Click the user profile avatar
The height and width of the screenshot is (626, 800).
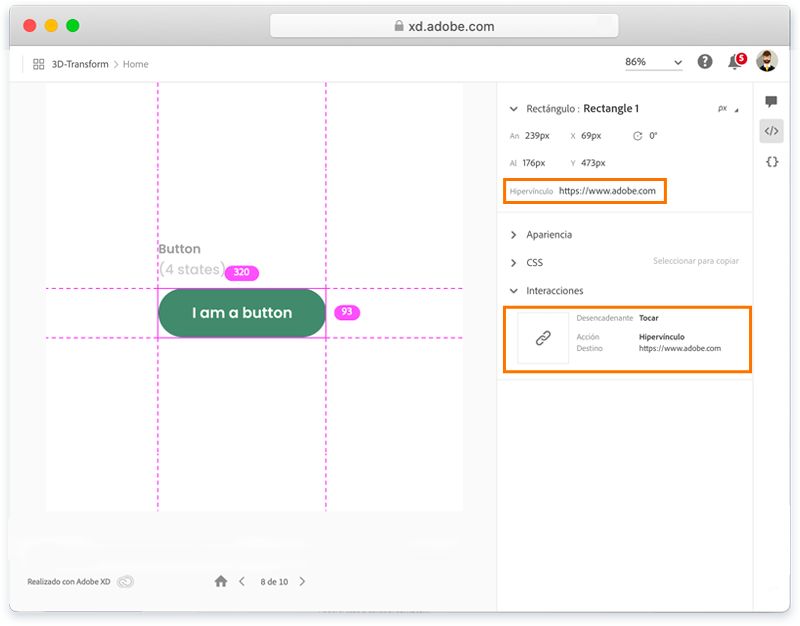[x=766, y=62]
